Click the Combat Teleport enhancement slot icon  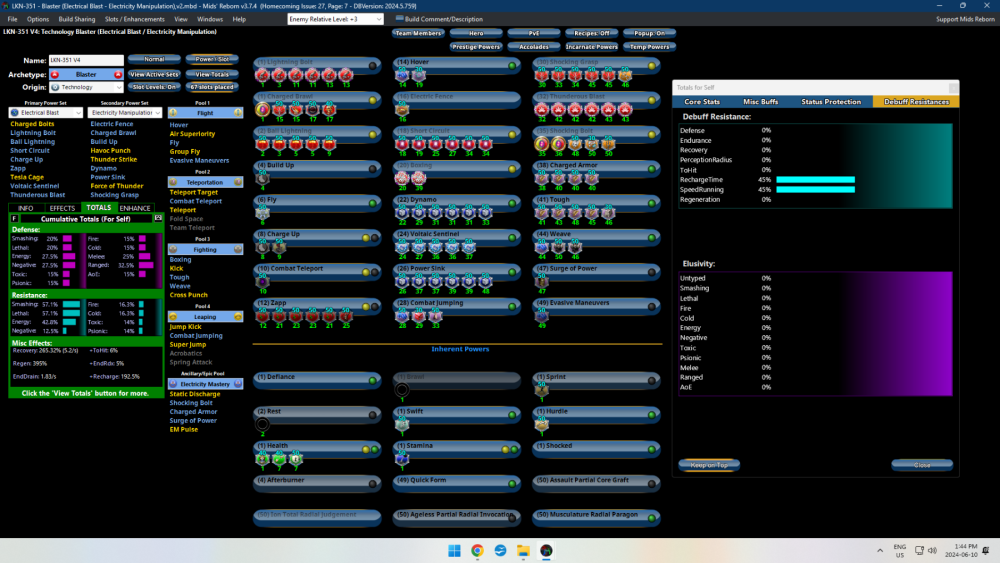click(x=263, y=282)
